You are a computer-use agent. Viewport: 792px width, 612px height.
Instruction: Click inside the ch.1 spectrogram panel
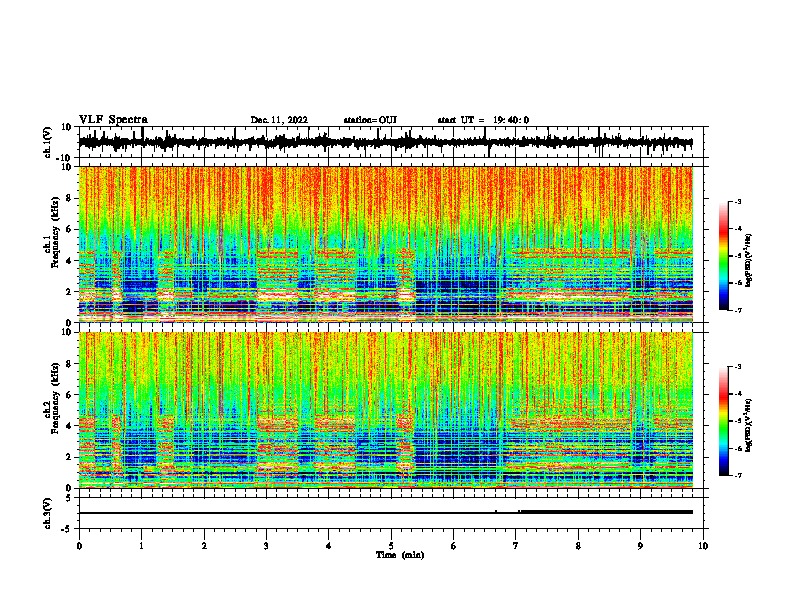[386, 244]
